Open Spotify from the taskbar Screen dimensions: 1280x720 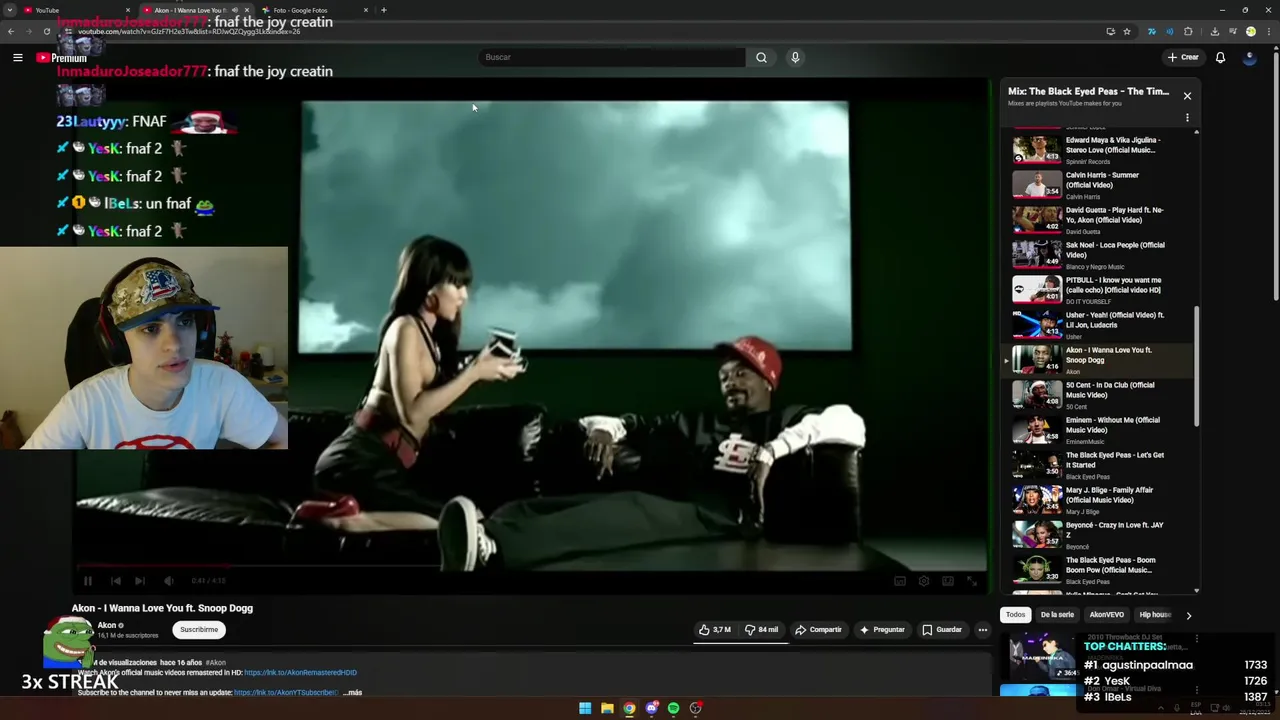point(673,708)
